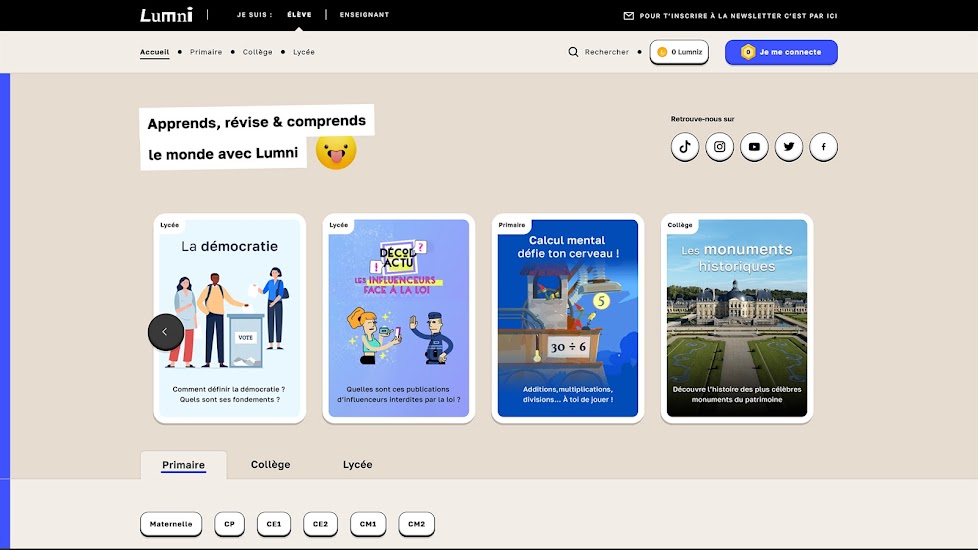This screenshot has width=978, height=550.
Task: Select the Lycée tab
Action: [357, 465]
